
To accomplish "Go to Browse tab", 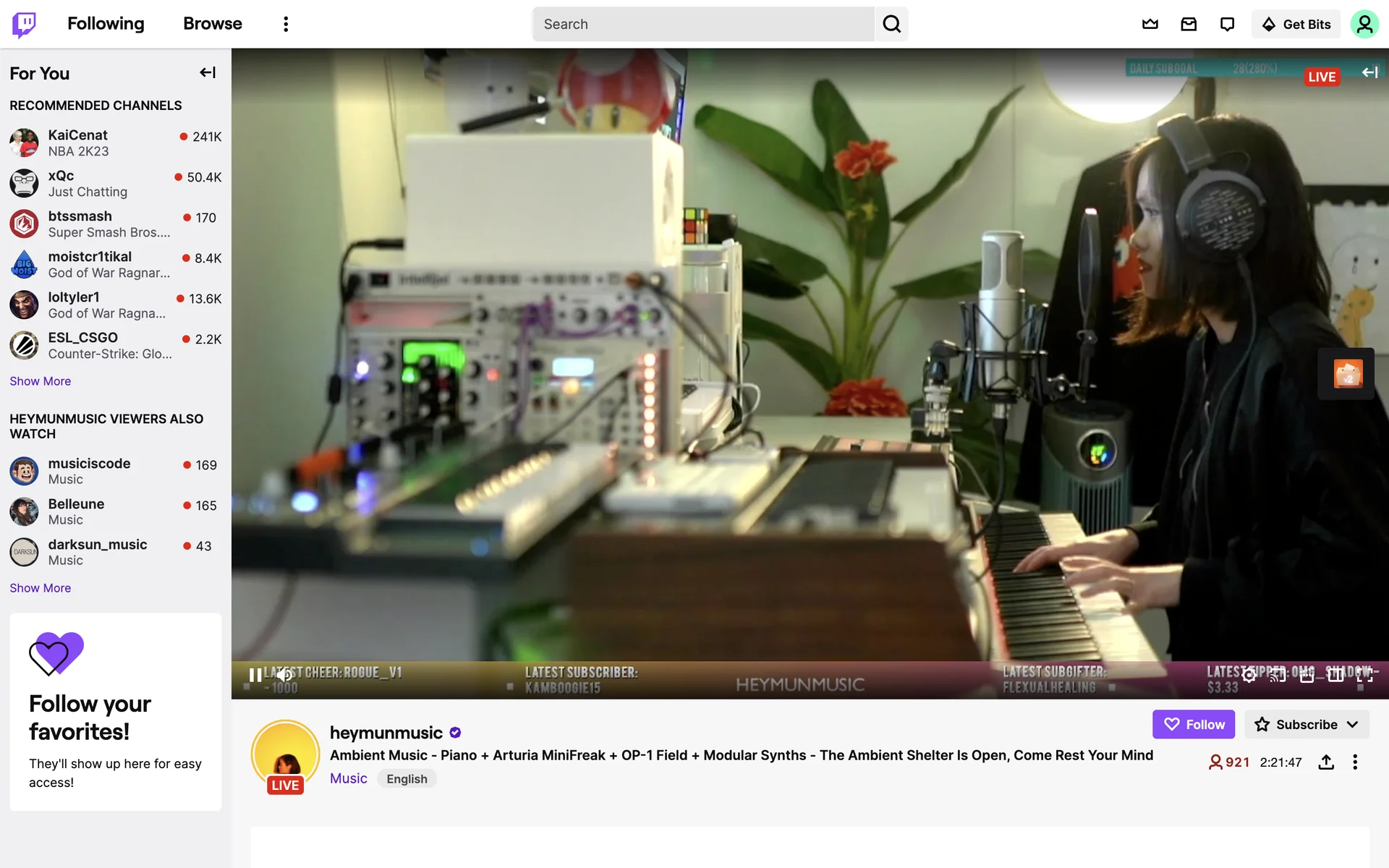I will 212,24.
